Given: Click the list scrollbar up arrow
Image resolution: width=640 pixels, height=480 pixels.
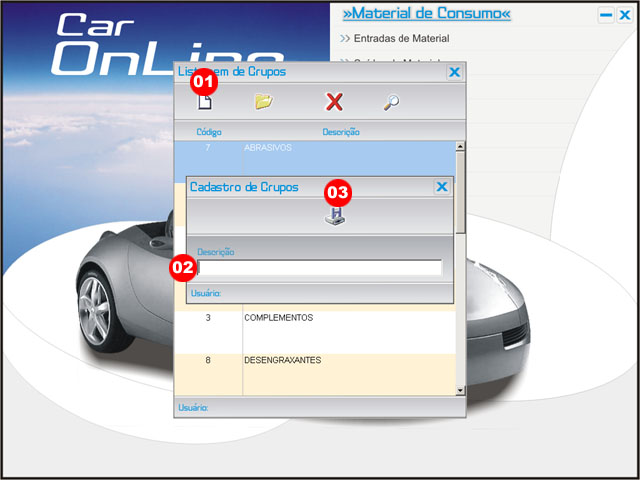Looking at the screenshot, I should [460, 146].
